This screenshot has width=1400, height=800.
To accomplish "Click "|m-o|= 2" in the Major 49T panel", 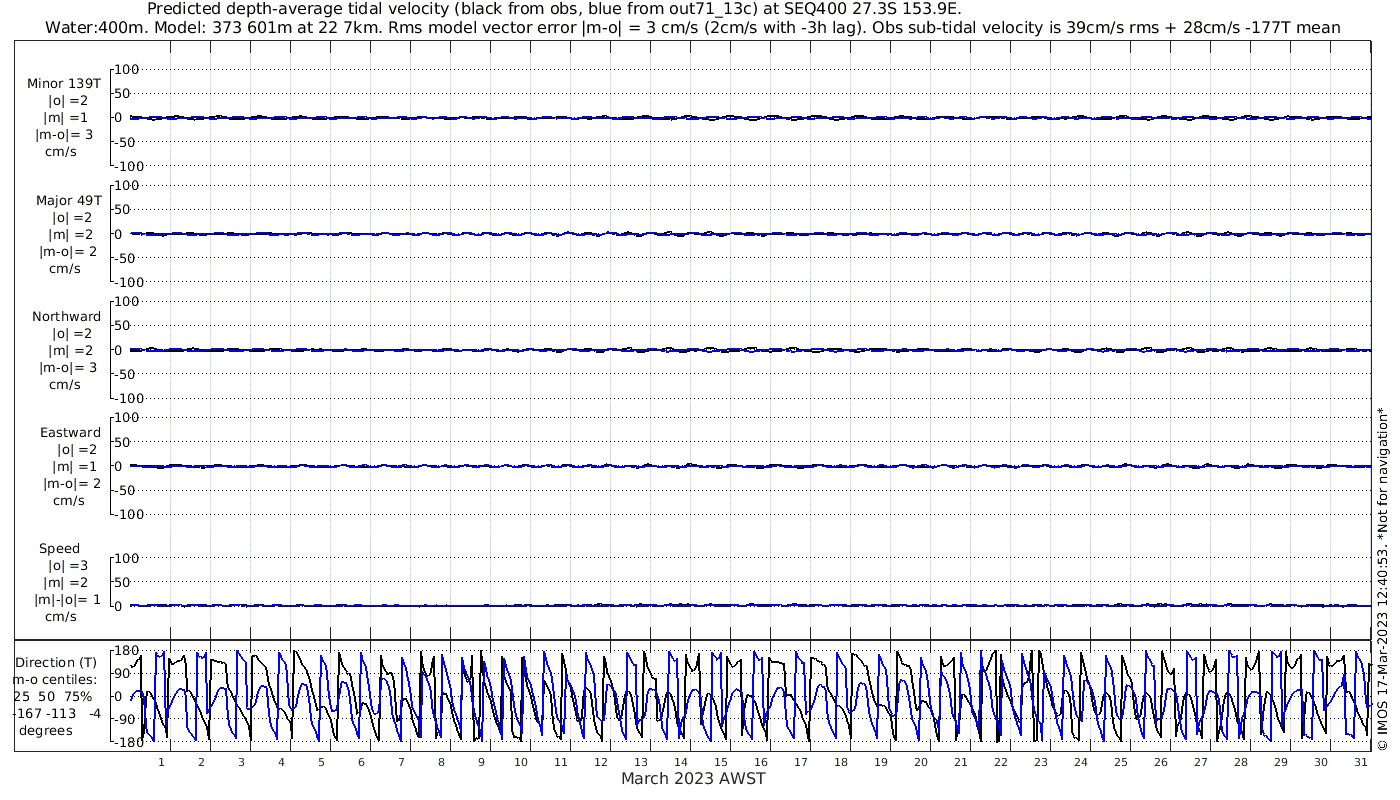I will click(67, 251).
